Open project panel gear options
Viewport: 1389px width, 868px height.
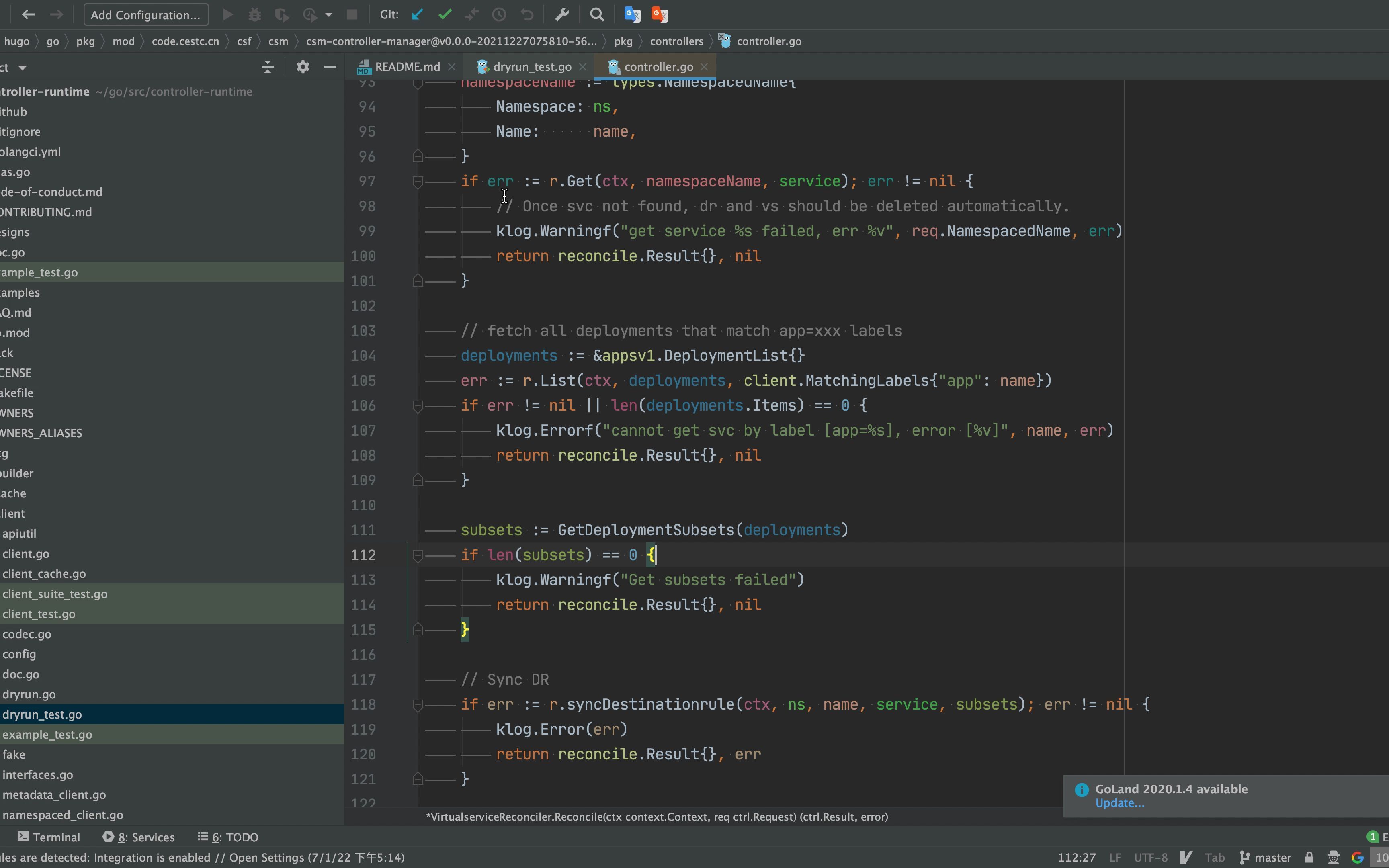303,67
